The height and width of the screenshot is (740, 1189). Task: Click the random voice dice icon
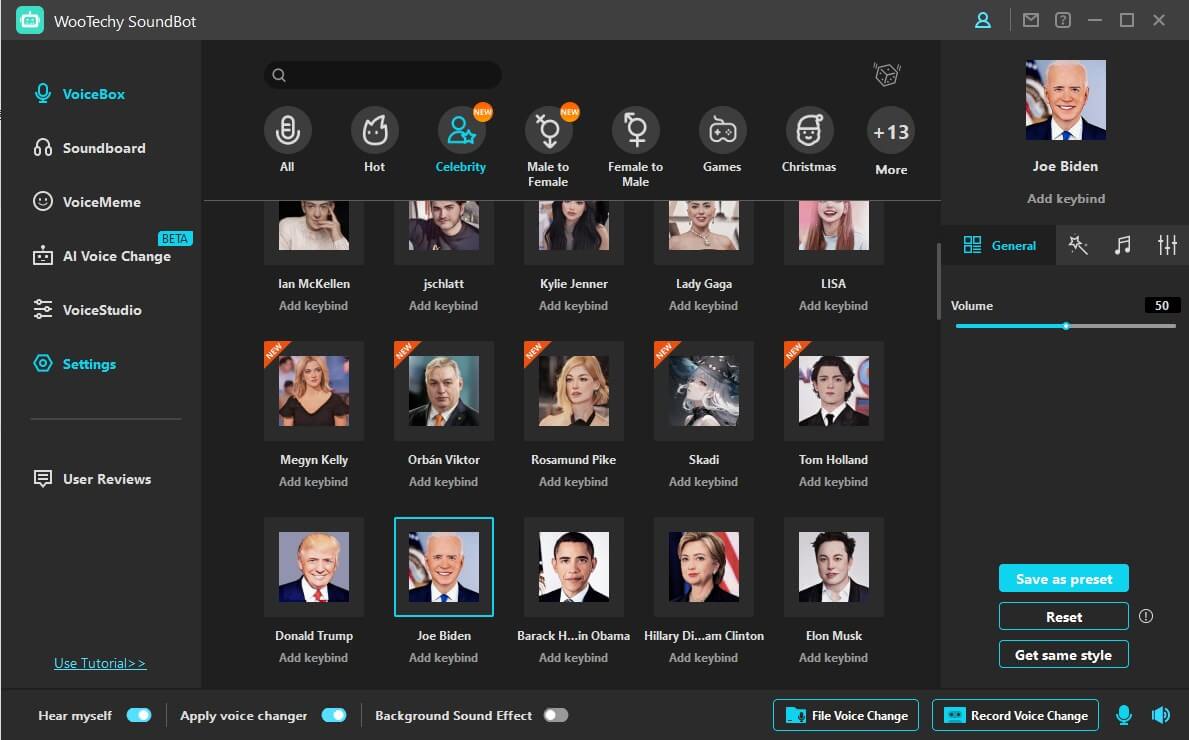coord(886,75)
